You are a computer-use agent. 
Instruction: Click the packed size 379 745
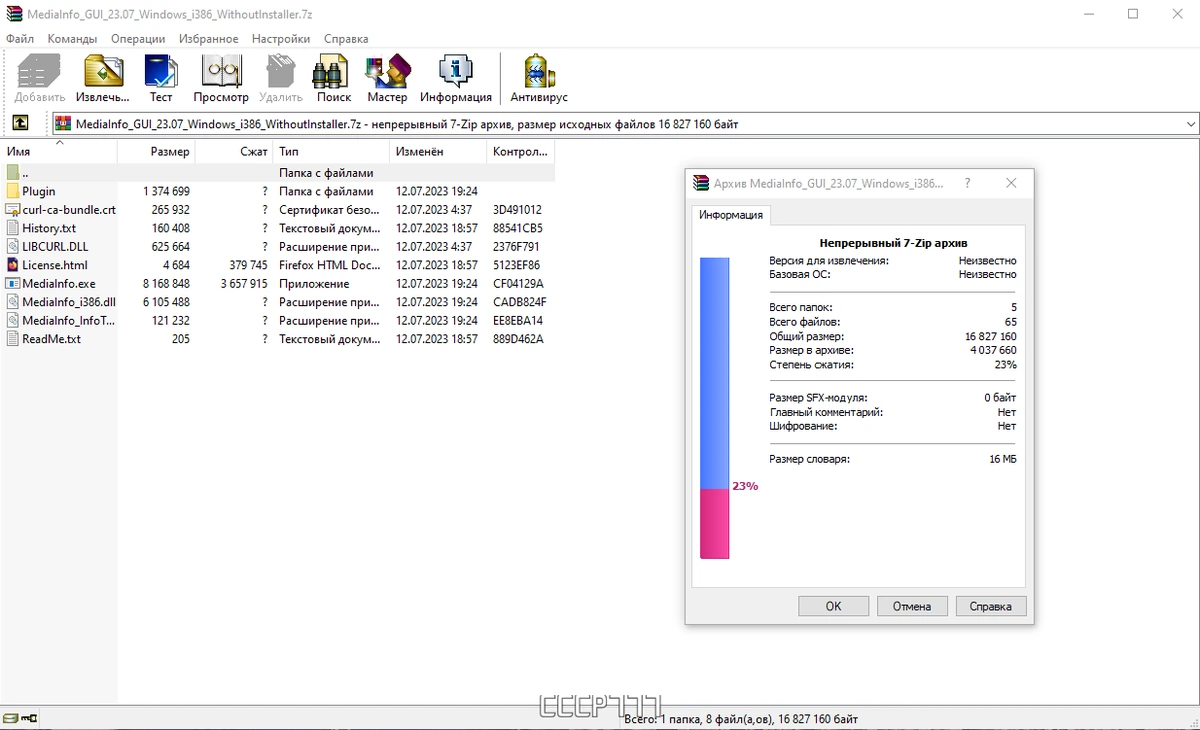coord(248,265)
